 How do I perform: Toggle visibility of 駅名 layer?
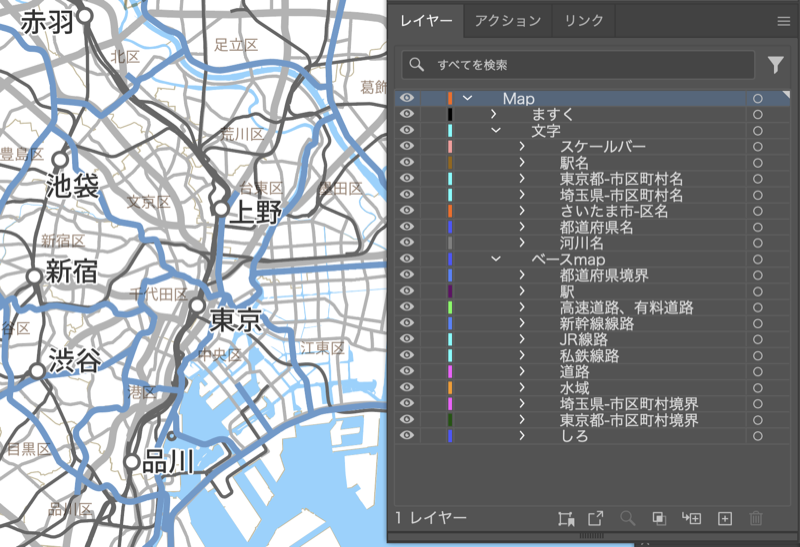407,163
